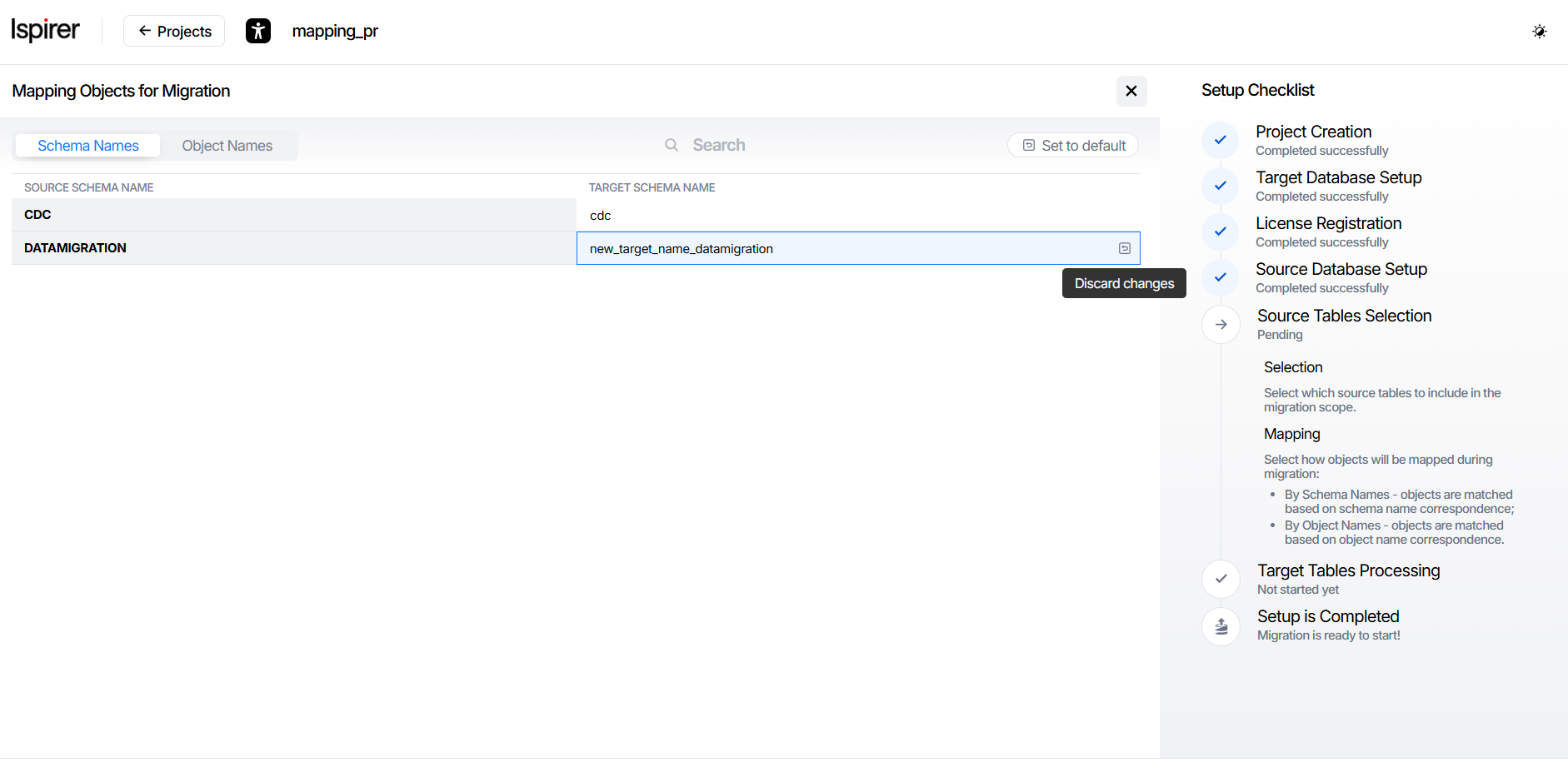Toggle the light/dark theme sun icon
Viewport: 1568px width, 767px height.
tap(1539, 31)
